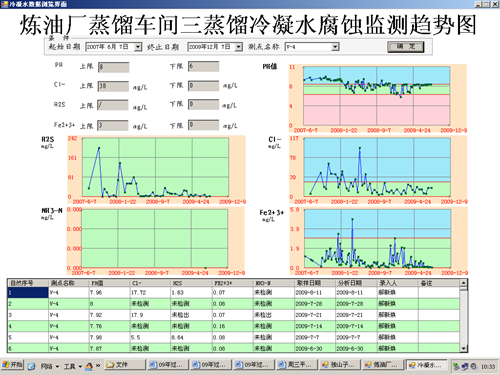The height and width of the screenshot is (375, 500).
Task: Open the 开始 Start menu
Action: 12,365
